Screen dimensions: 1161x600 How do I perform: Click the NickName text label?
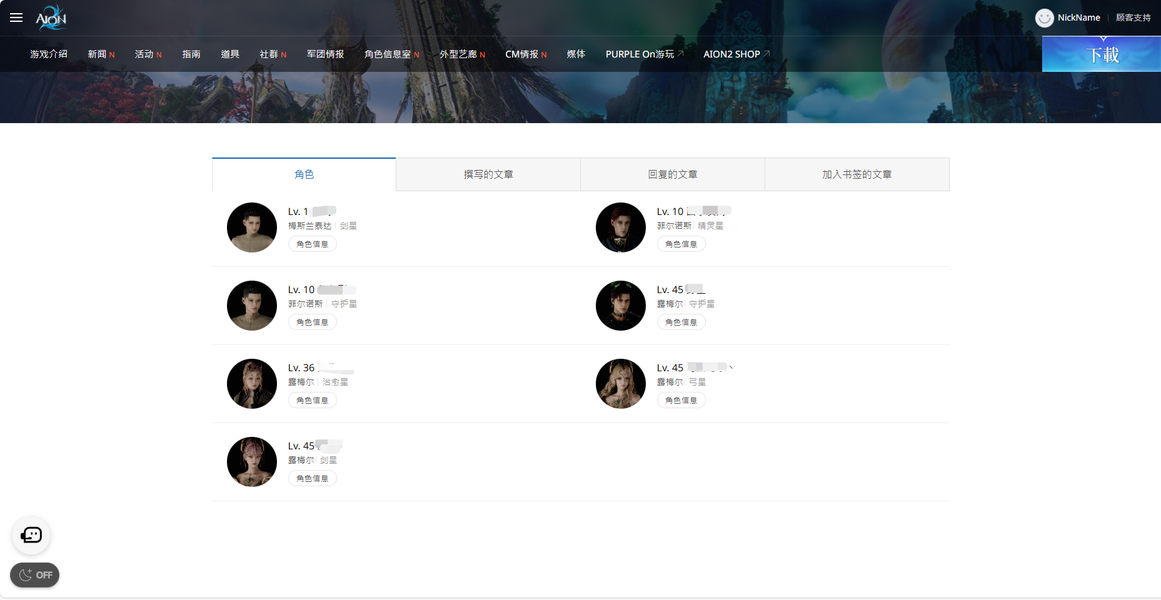[1079, 18]
